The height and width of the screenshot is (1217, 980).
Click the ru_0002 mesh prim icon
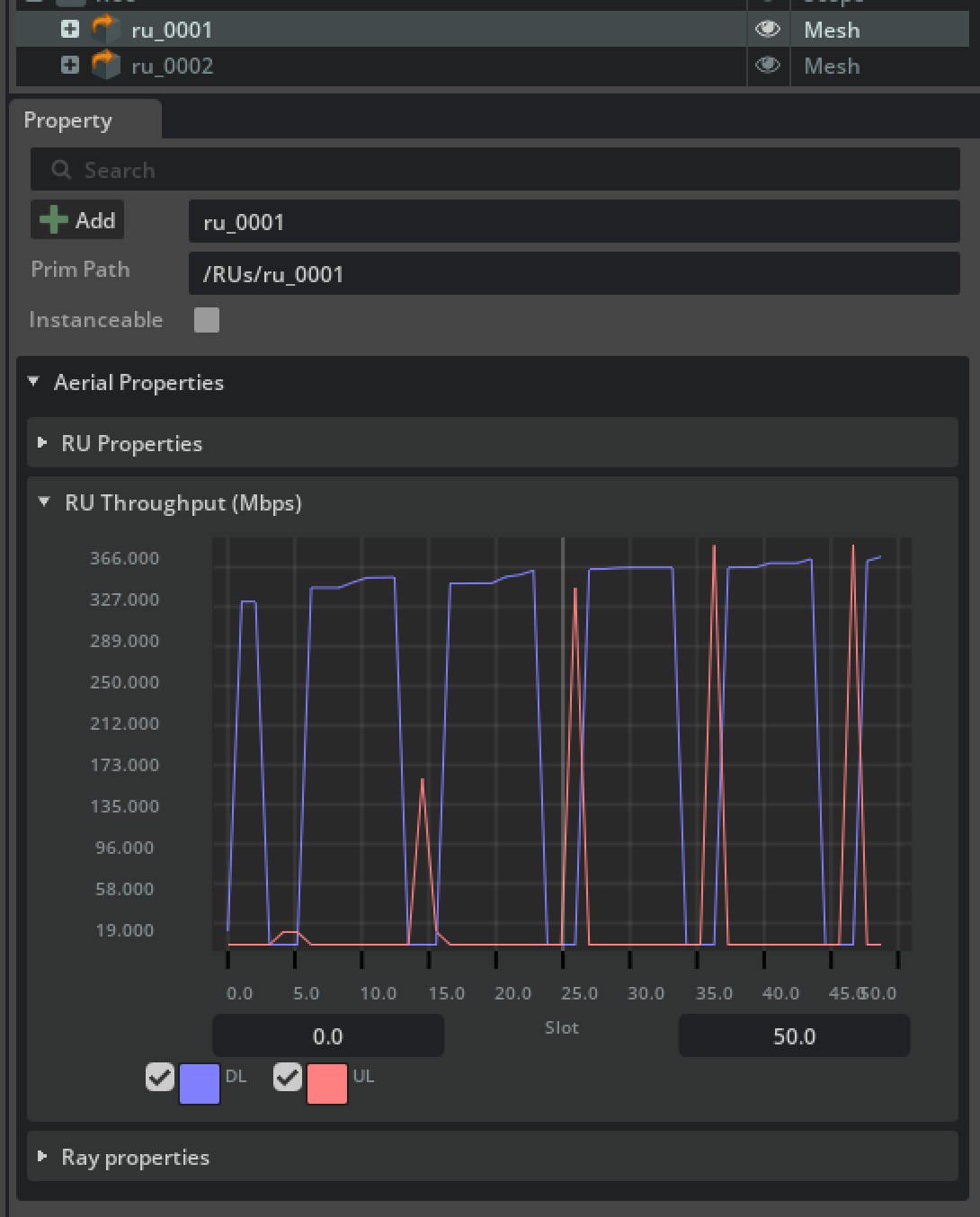pyautogui.click(x=106, y=66)
